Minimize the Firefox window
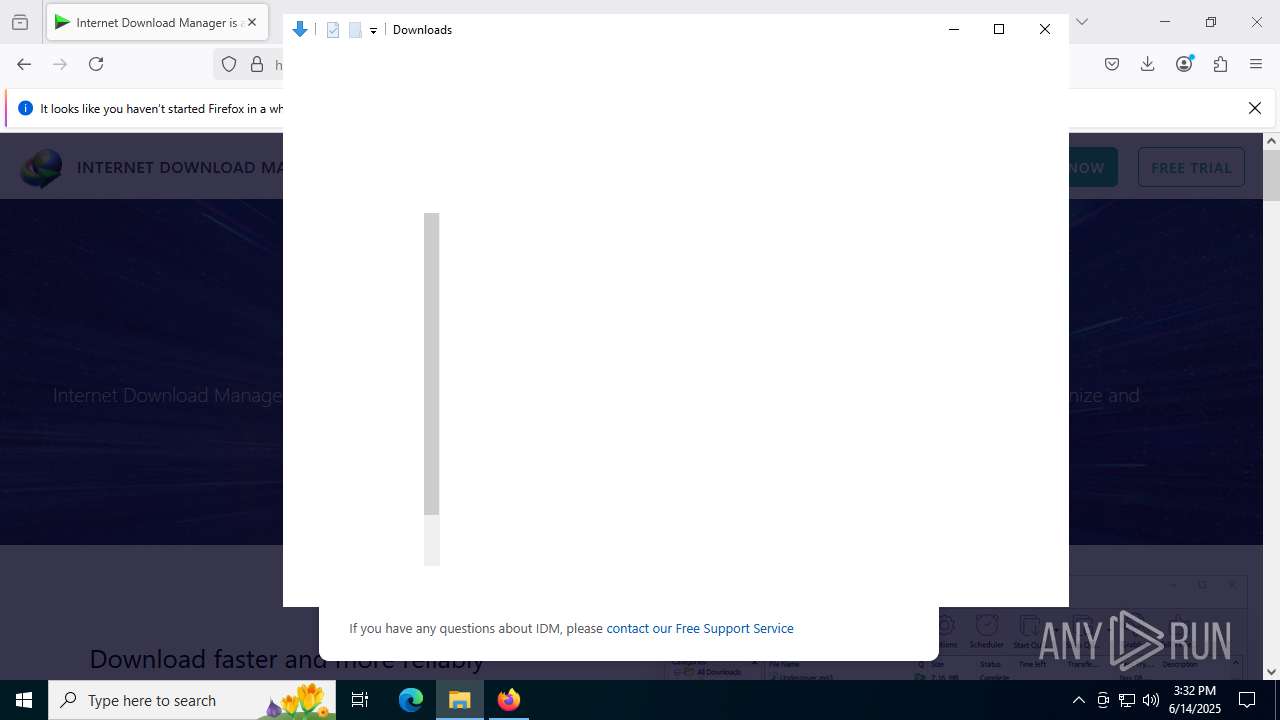 [1165, 22]
